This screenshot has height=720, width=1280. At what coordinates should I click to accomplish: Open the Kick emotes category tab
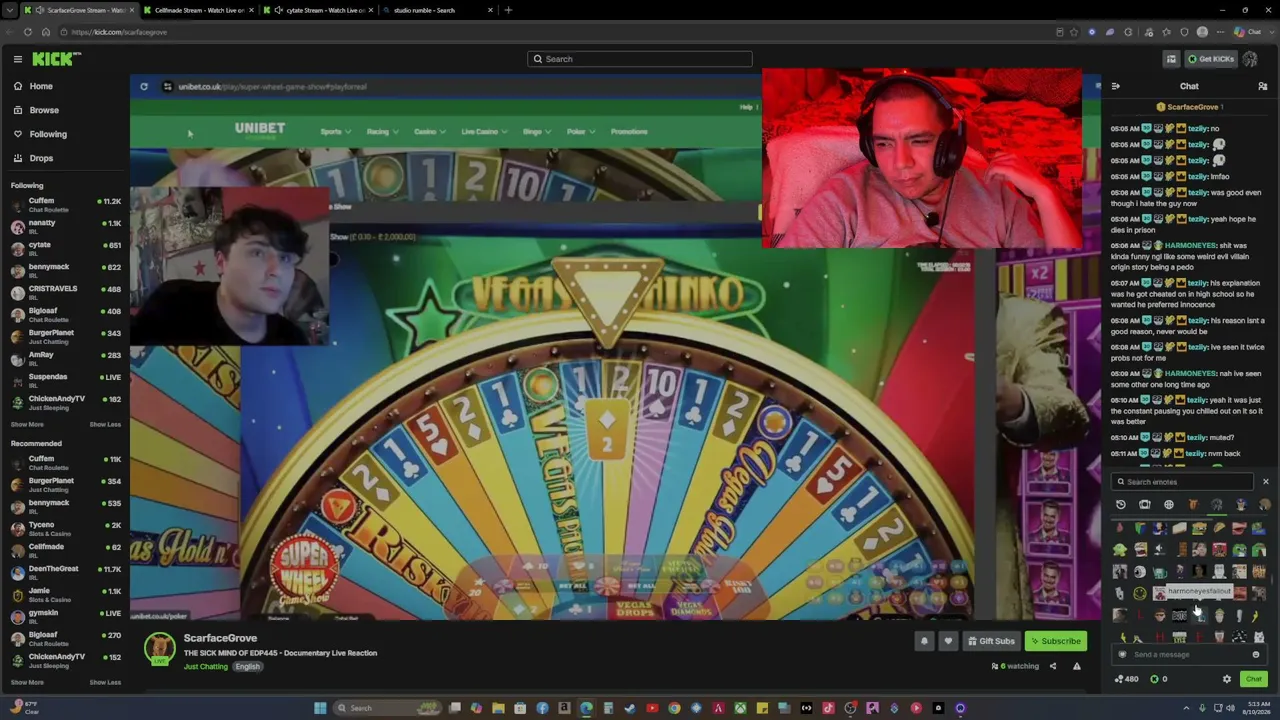click(x=1144, y=505)
